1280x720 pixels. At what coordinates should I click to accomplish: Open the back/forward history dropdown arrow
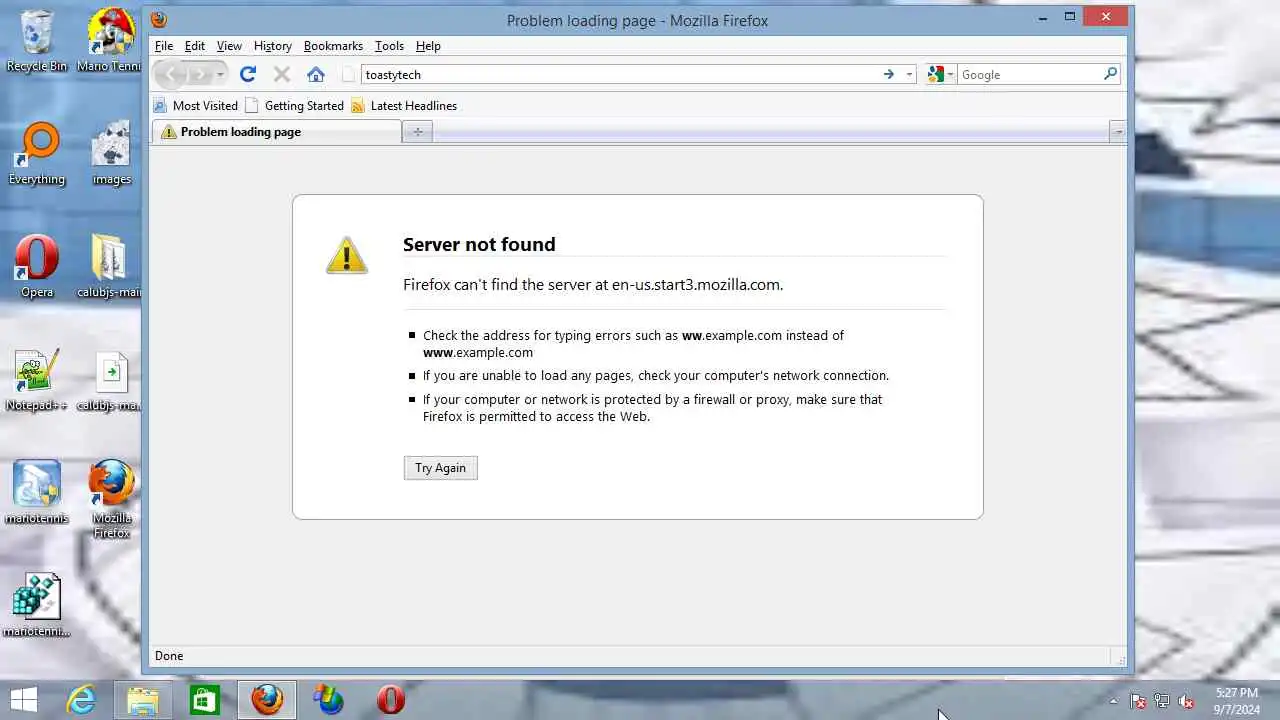tap(220, 74)
